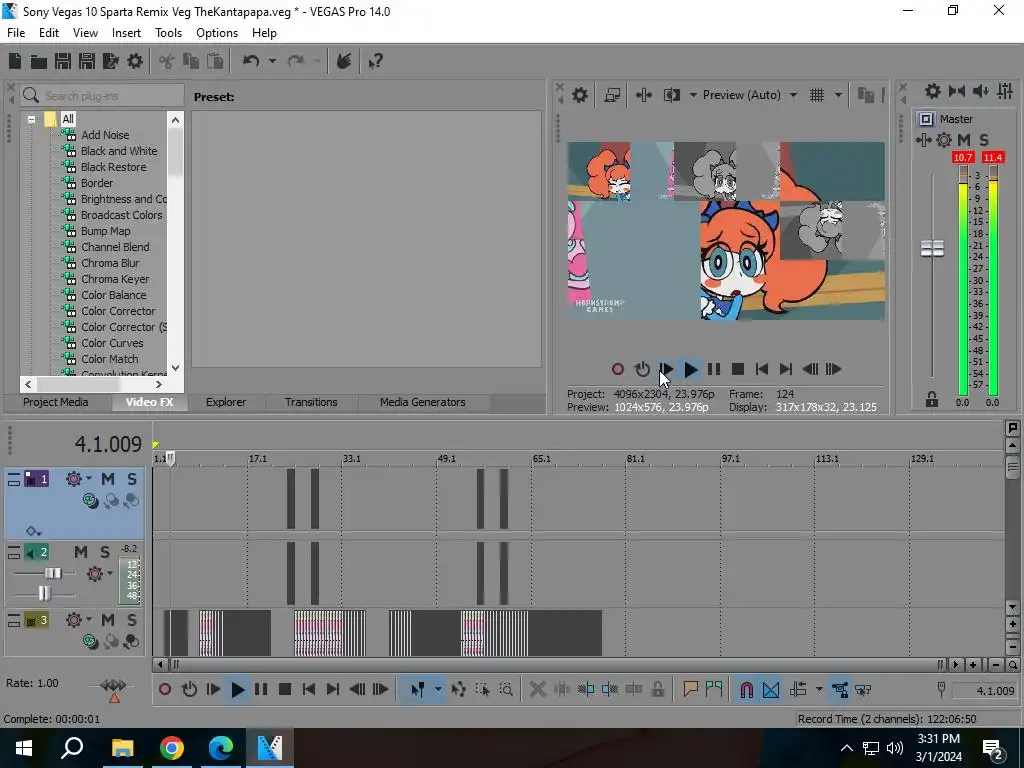Image resolution: width=1024 pixels, height=768 pixels.
Task: Open the Options menu
Action: (217, 33)
